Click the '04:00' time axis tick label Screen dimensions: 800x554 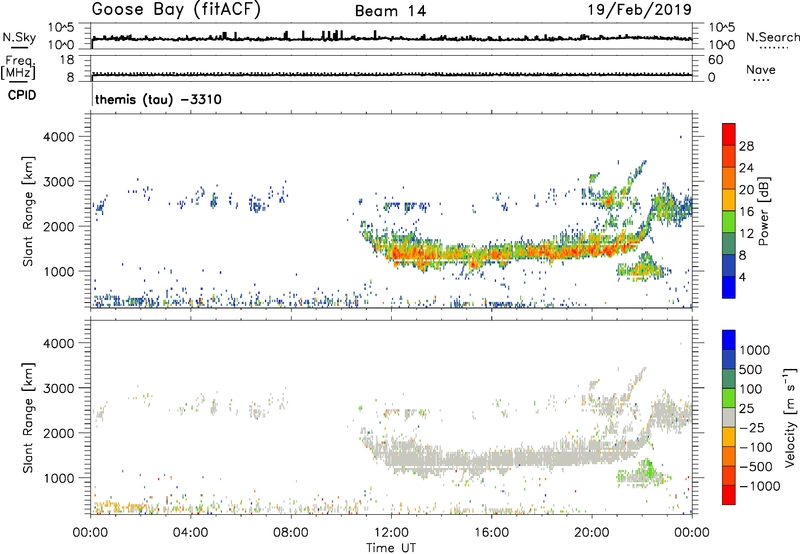[190, 533]
